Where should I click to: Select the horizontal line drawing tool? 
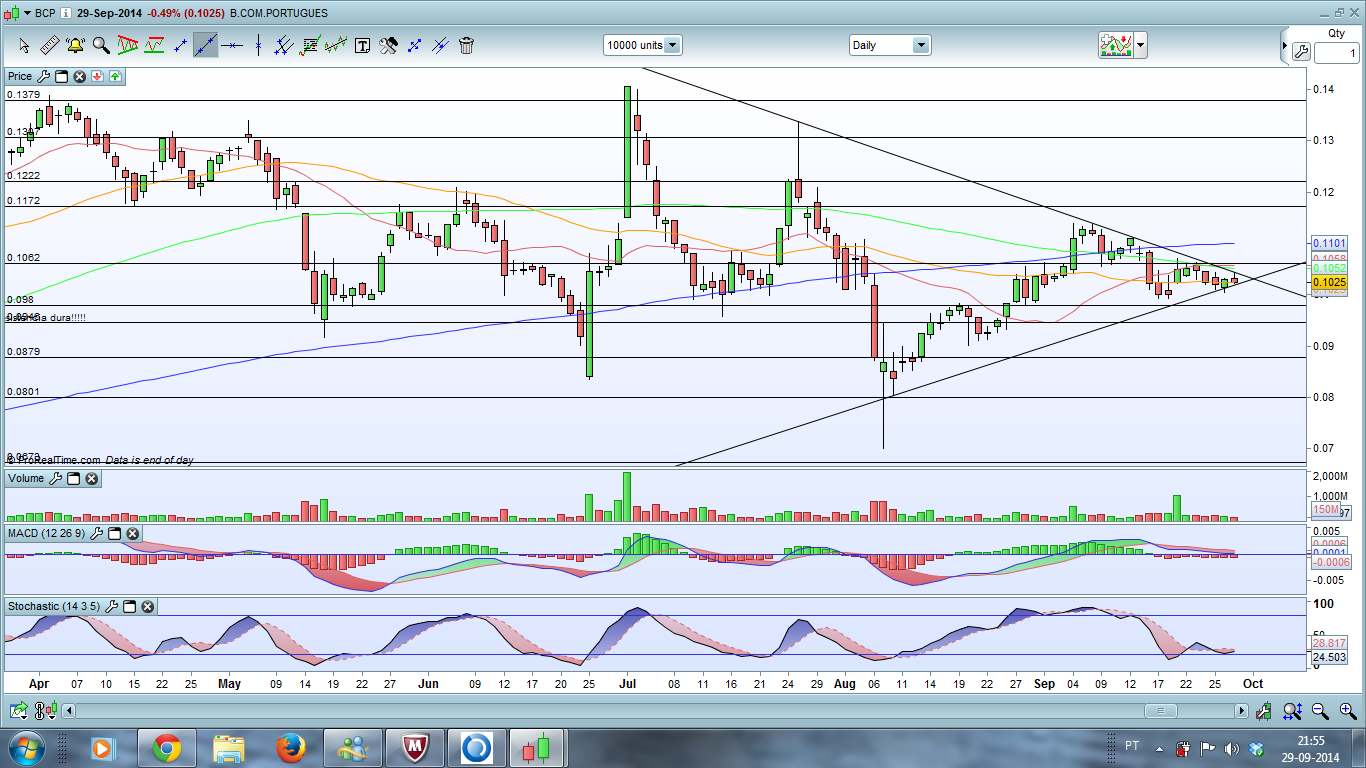[x=232, y=45]
